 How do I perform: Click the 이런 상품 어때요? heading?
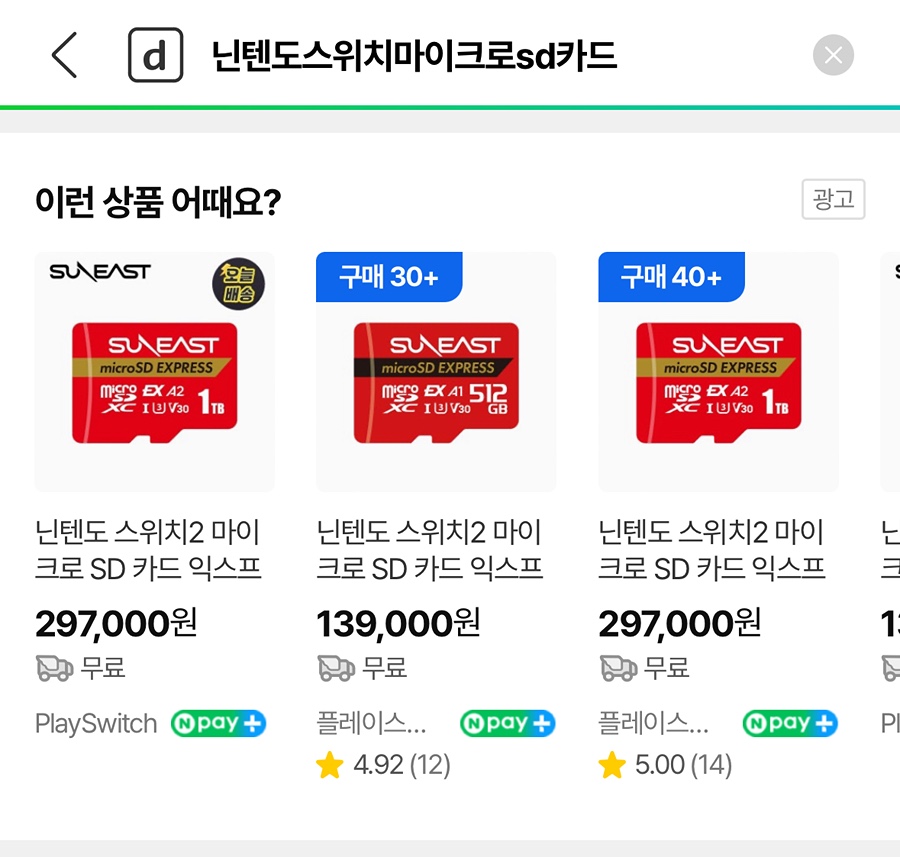(158, 202)
